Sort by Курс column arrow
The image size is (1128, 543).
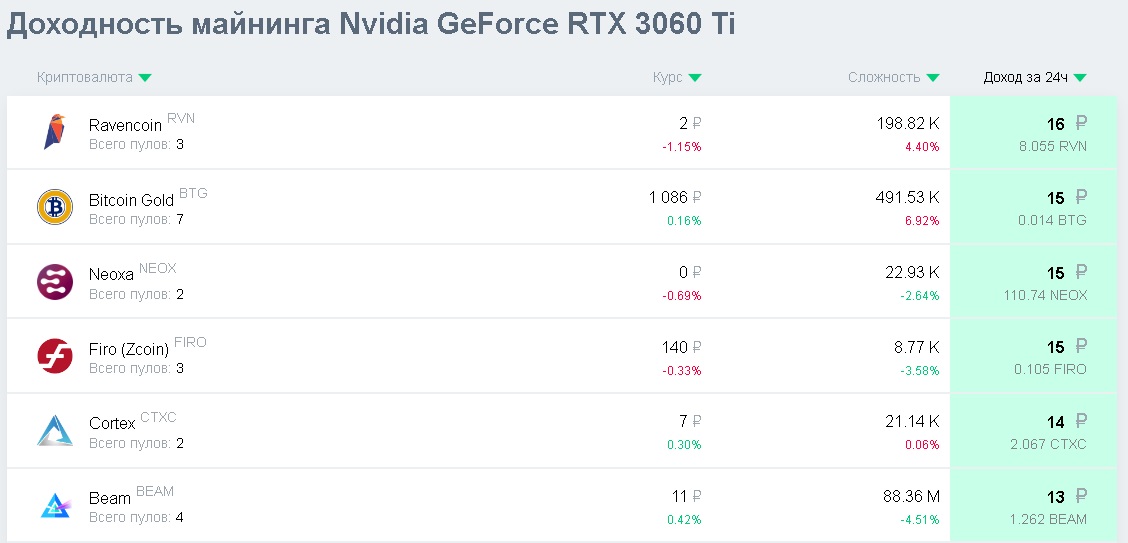(695, 78)
